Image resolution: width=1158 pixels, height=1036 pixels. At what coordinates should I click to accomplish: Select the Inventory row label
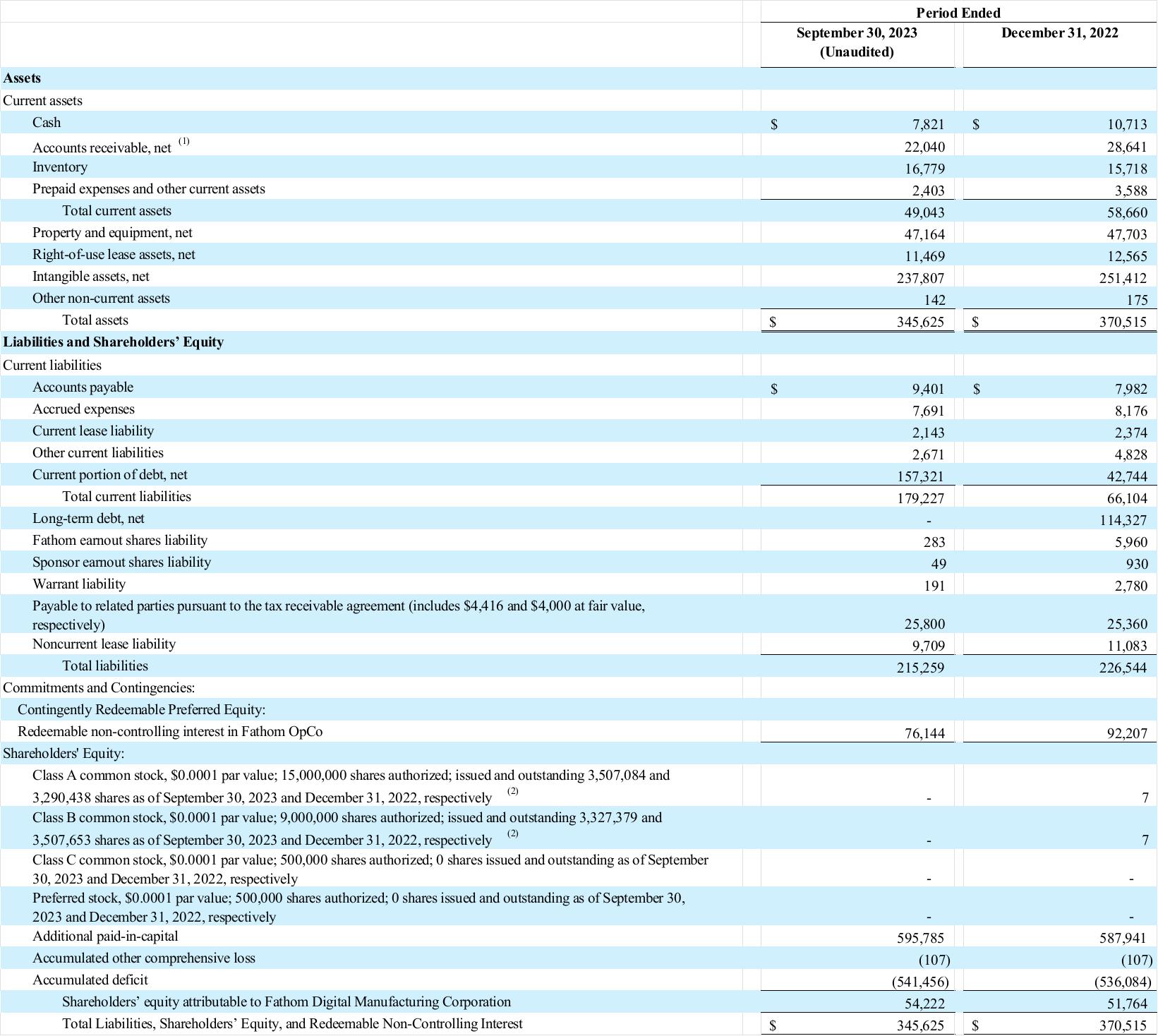60,167
